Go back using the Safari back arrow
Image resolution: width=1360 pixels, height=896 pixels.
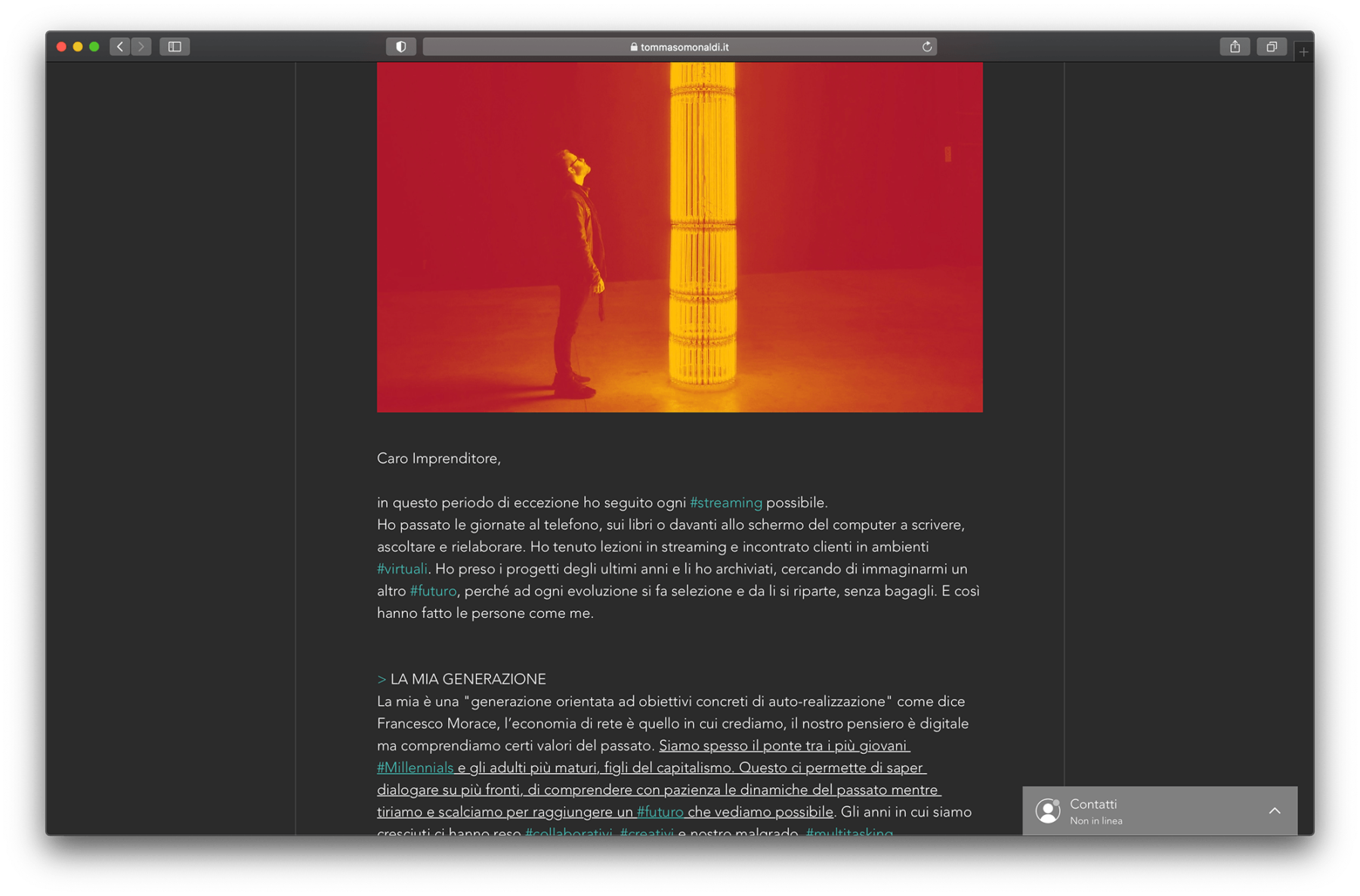click(120, 47)
